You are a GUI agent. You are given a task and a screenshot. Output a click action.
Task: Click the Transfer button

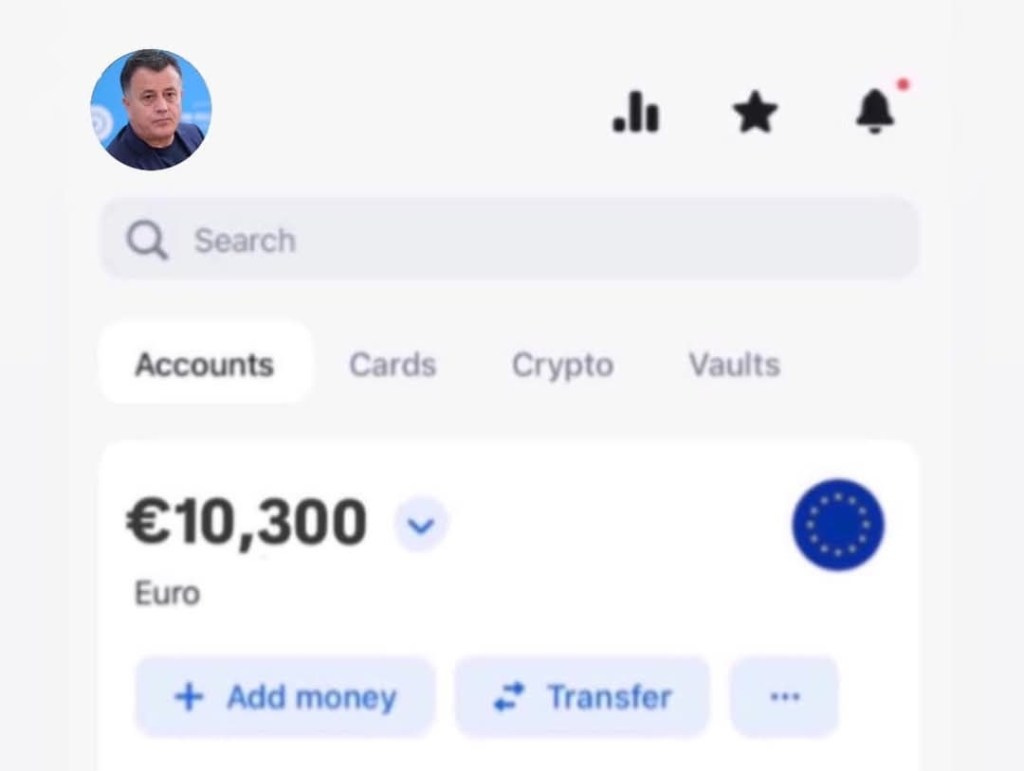[x=583, y=697]
